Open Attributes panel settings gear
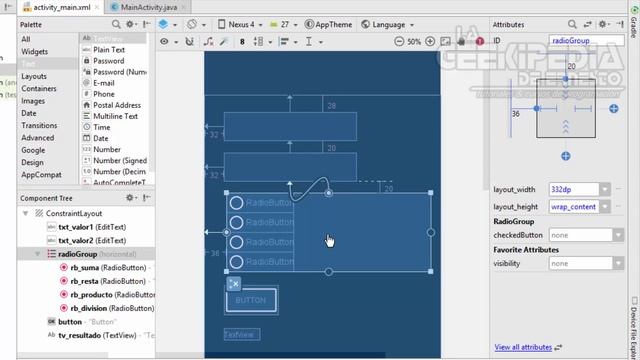640x360 pixels. pos(604,24)
